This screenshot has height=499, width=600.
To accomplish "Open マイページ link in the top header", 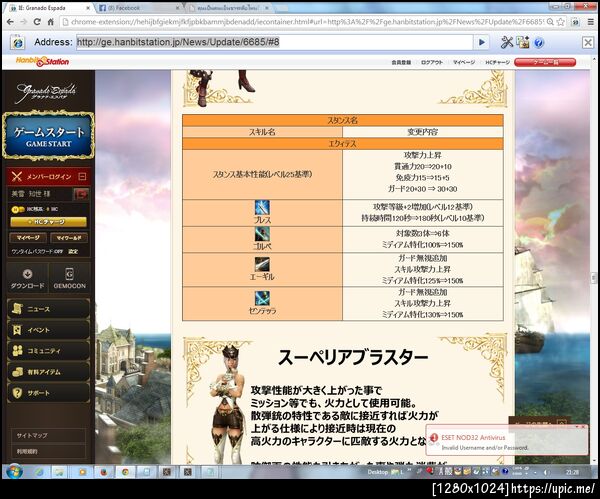I will [x=463, y=62].
